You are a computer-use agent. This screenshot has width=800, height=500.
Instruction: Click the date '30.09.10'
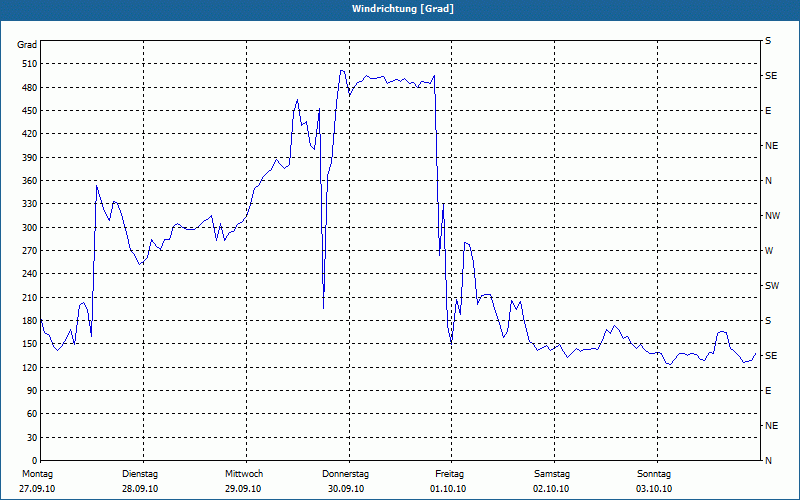pos(346,489)
